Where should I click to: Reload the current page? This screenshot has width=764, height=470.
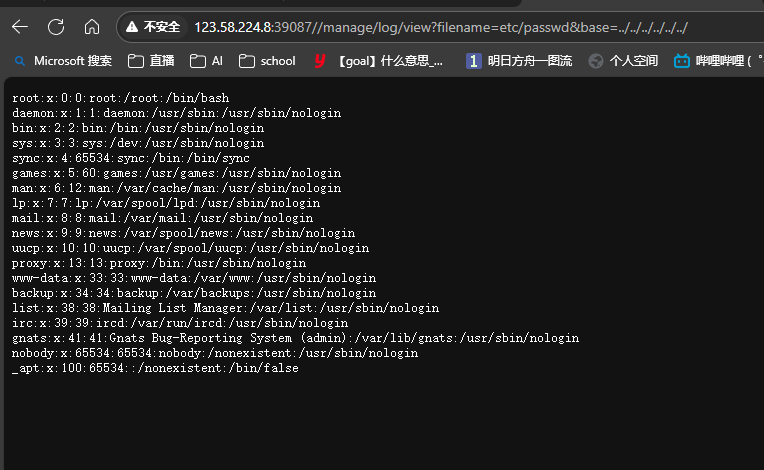click(x=56, y=27)
